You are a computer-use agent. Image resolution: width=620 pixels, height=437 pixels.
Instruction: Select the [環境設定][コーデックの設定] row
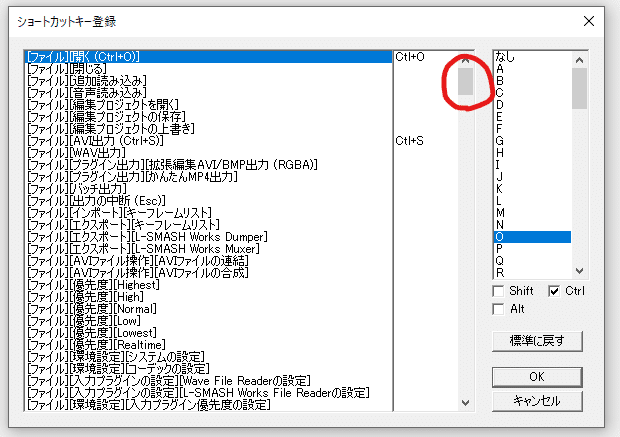[208, 369]
